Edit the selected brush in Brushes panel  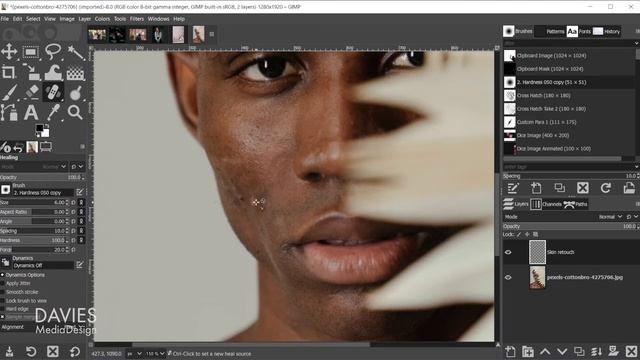coord(513,188)
